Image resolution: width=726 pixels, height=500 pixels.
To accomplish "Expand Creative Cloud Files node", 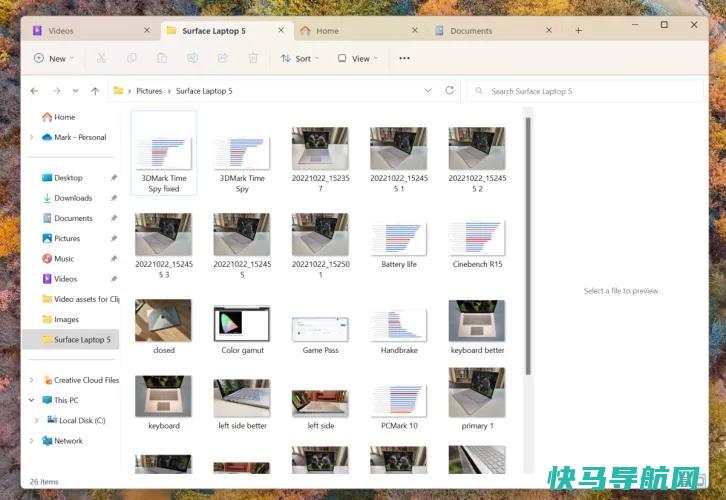I will click(31, 380).
